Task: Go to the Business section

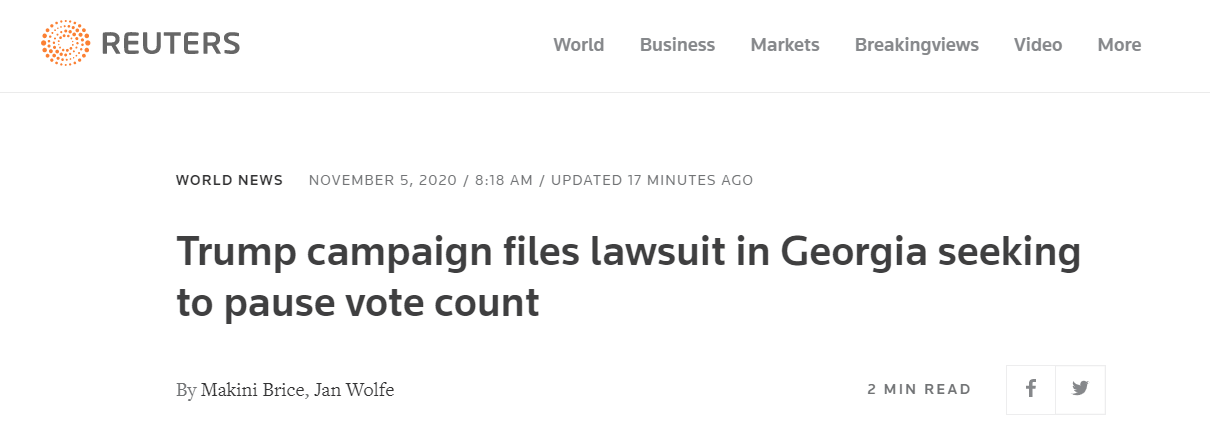Action: [677, 45]
